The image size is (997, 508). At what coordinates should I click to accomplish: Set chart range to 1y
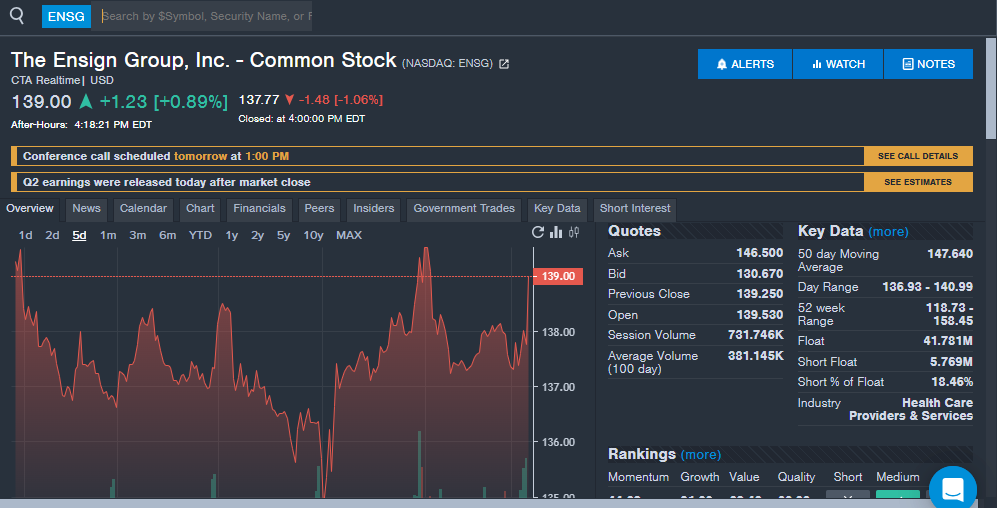pyautogui.click(x=231, y=235)
